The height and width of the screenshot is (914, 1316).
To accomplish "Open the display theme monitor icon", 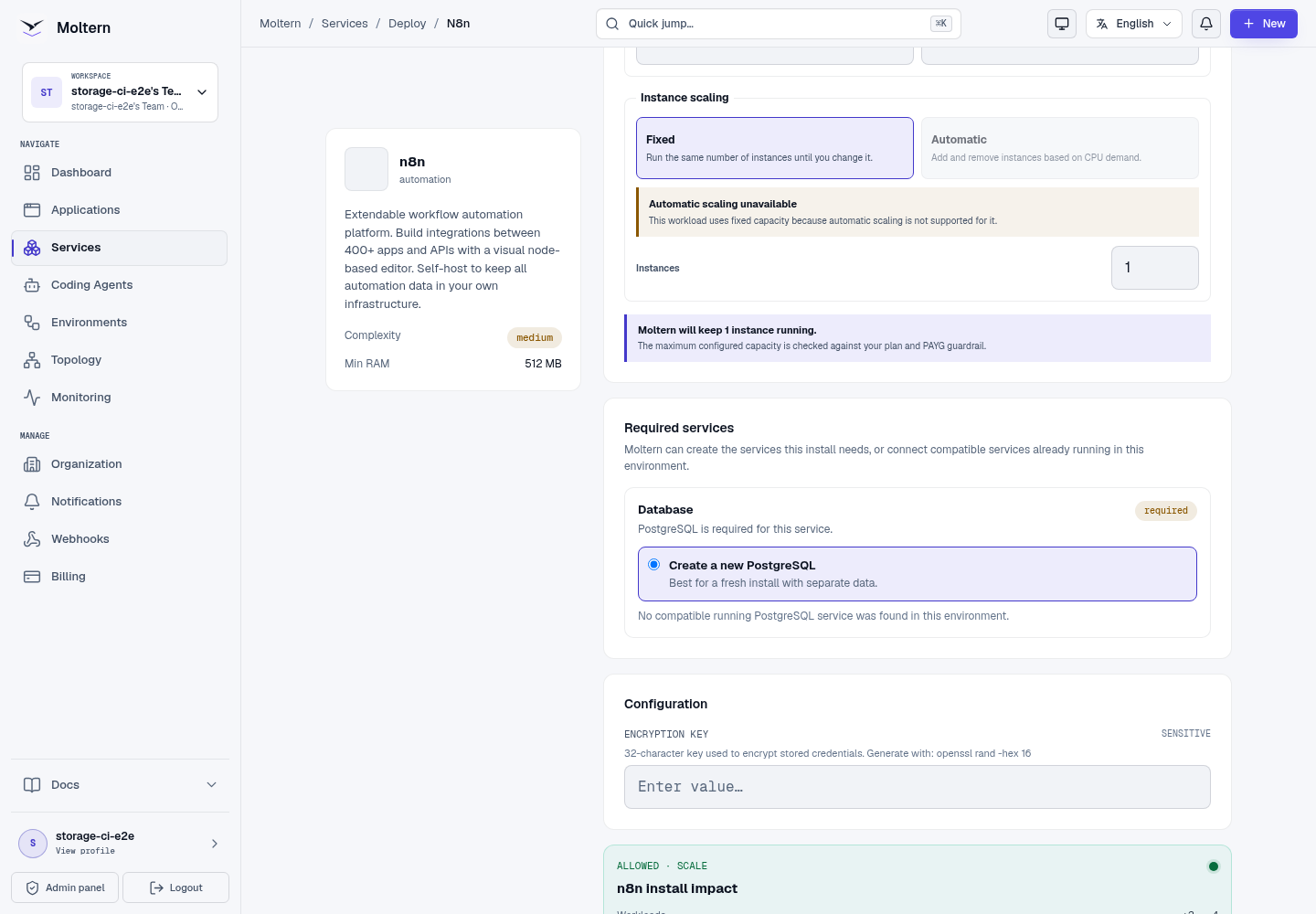I will coord(1062,24).
